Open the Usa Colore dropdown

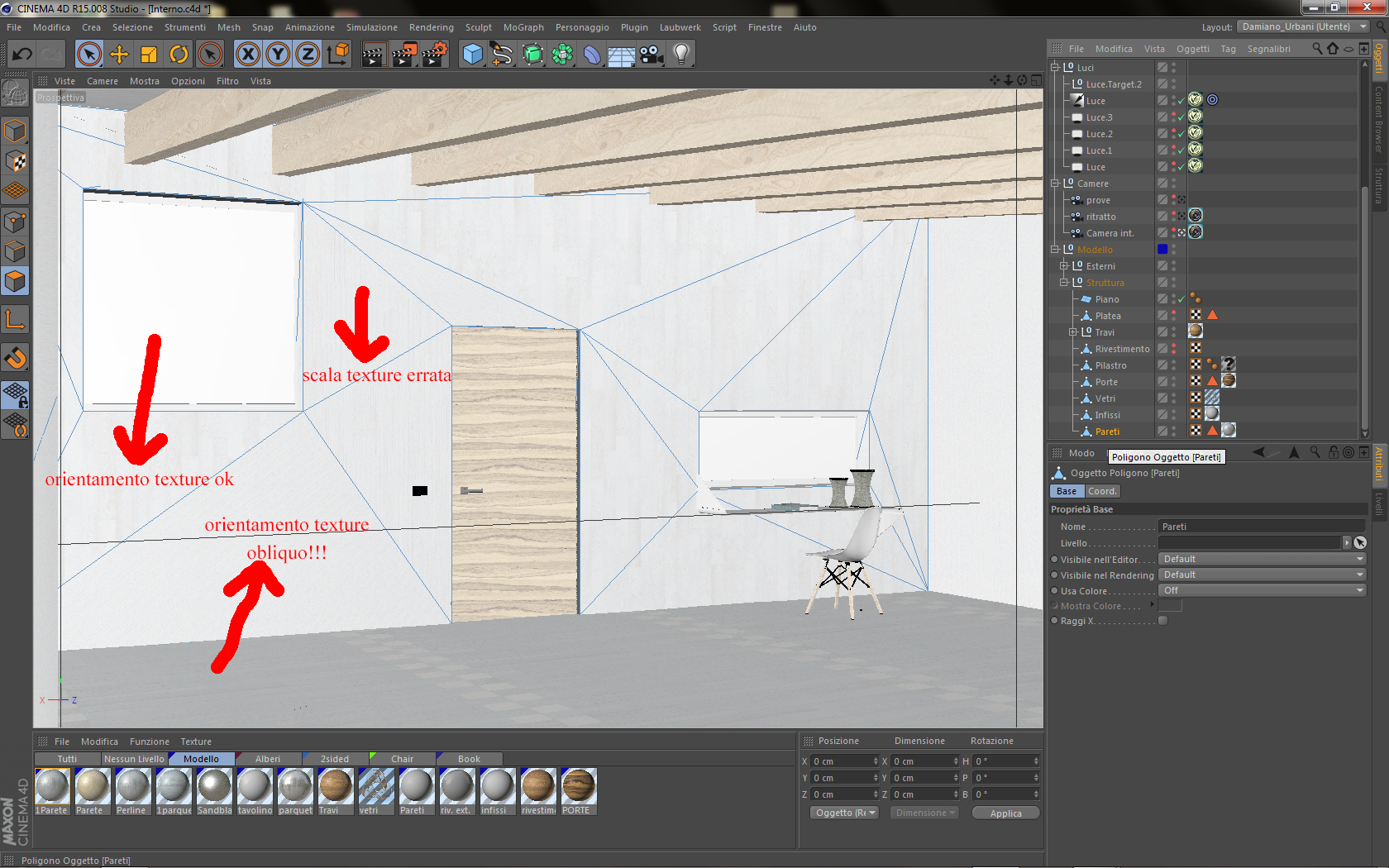(1262, 590)
